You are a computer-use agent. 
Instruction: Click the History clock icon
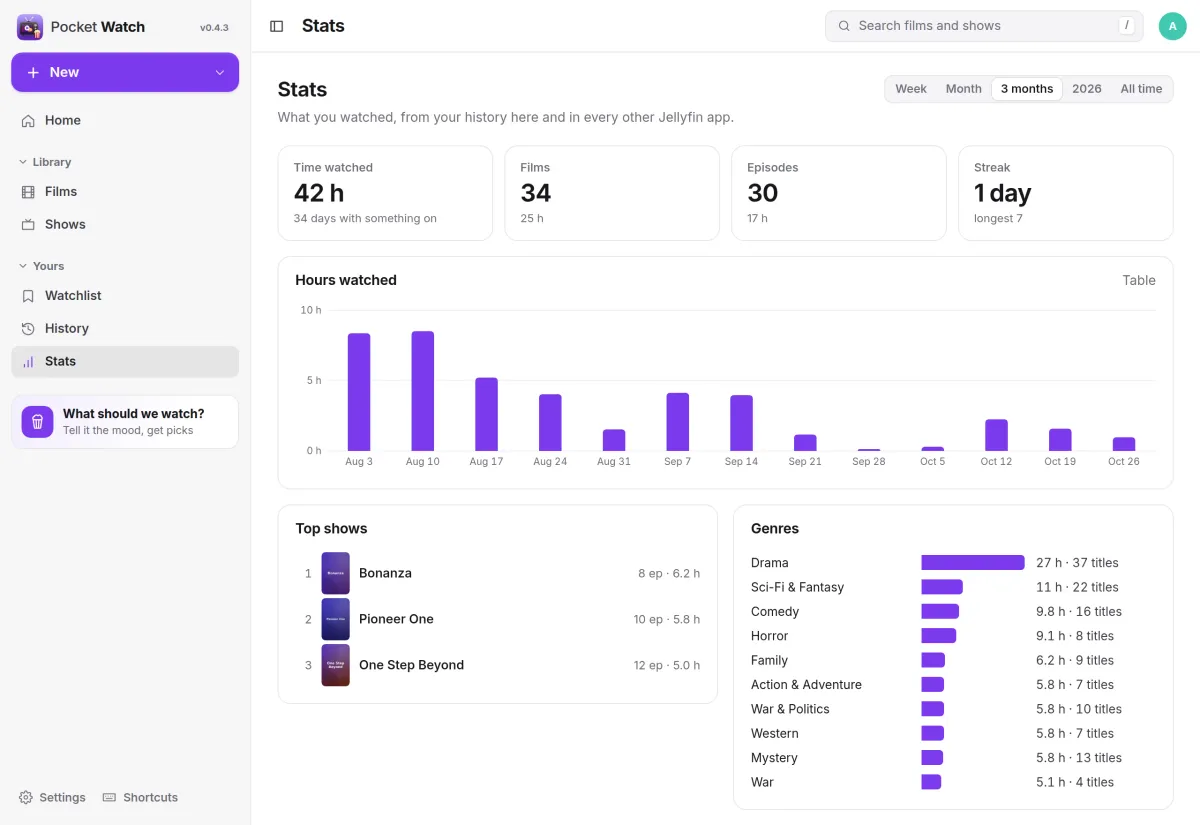28,328
